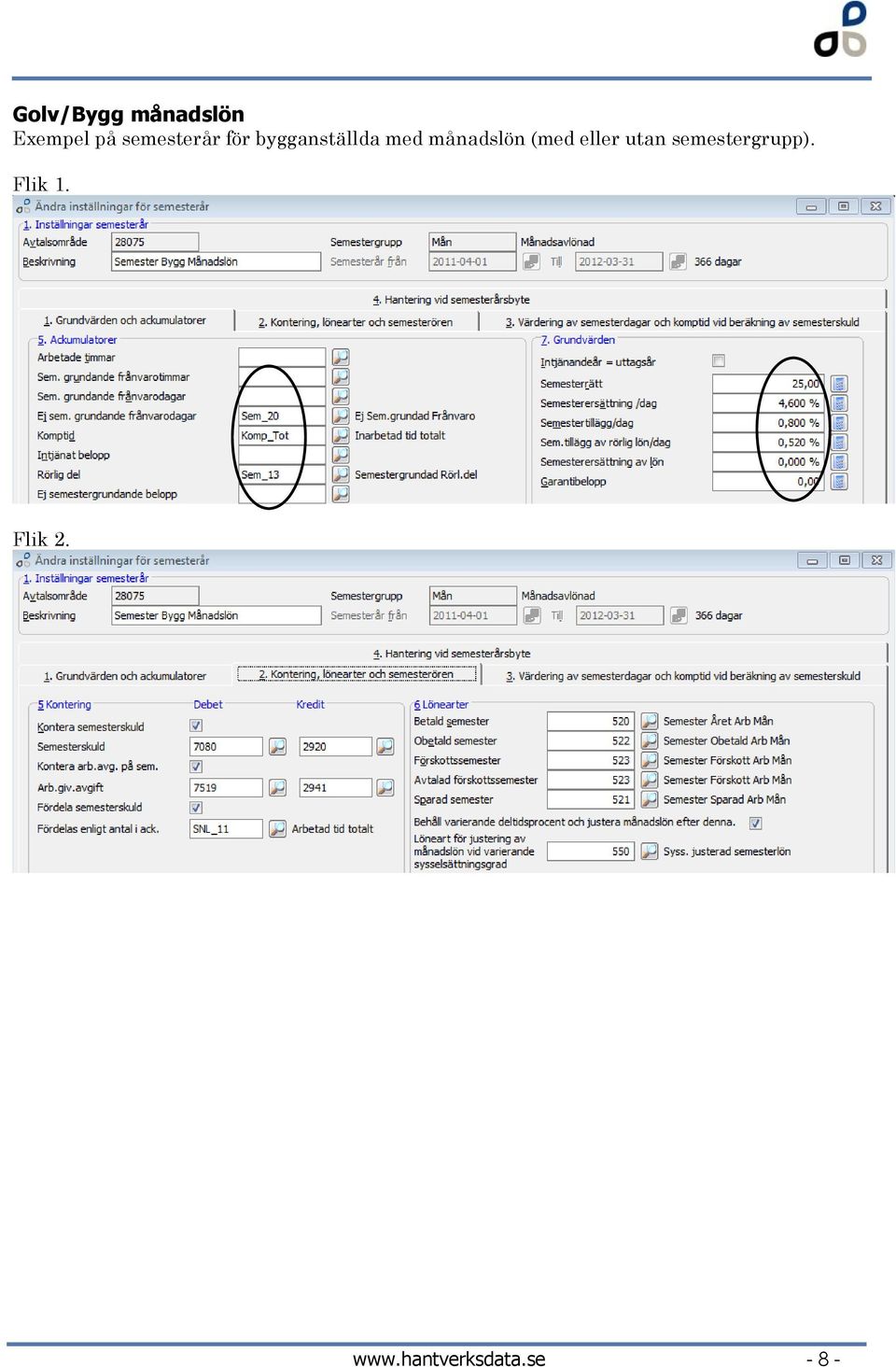Open lookup for Avtalad förskottssemester löneart
Image resolution: width=896 pixels, height=1367 pixels.
(649, 780)
